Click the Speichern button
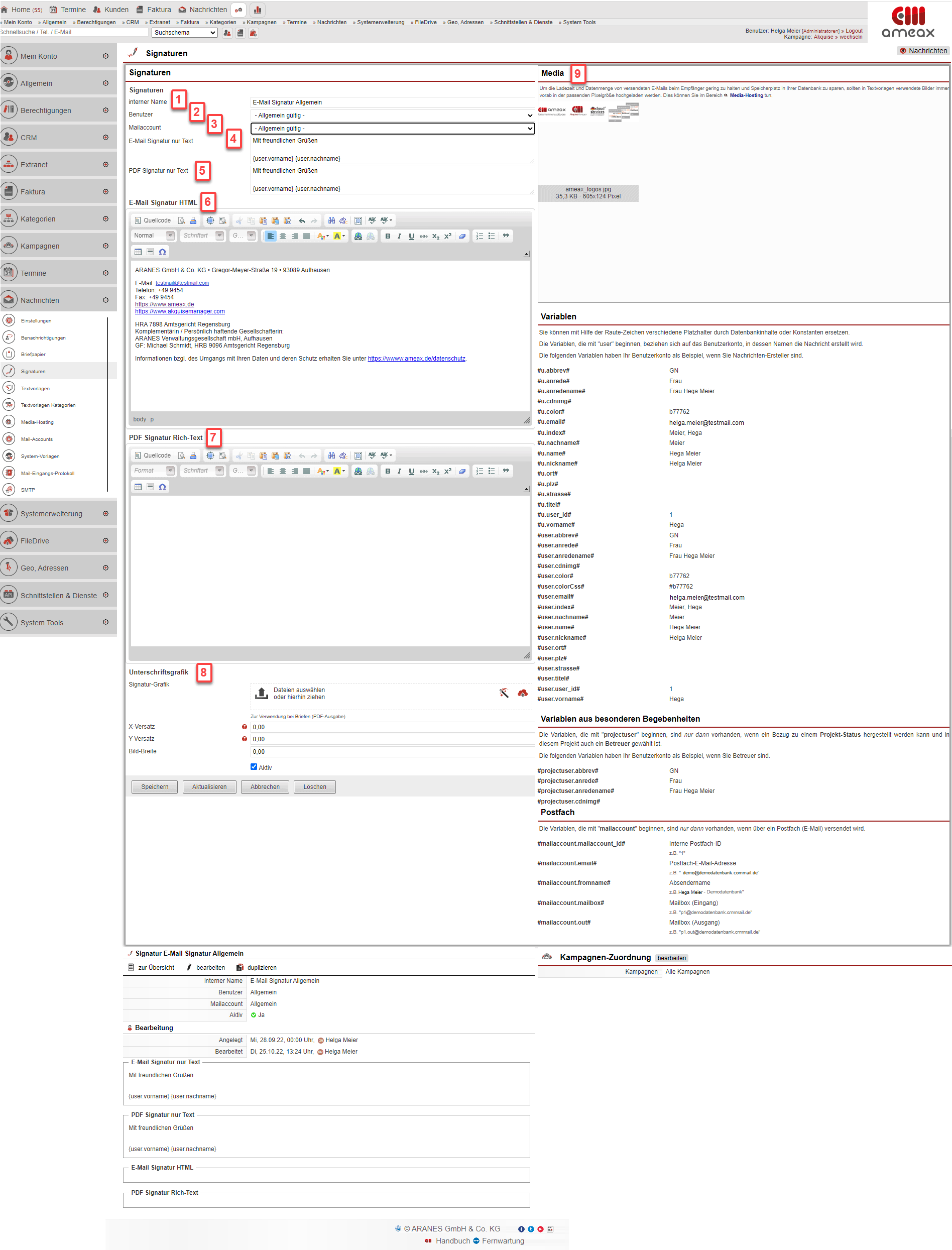This screenshot has width=952, height=1250. (155, 787)
